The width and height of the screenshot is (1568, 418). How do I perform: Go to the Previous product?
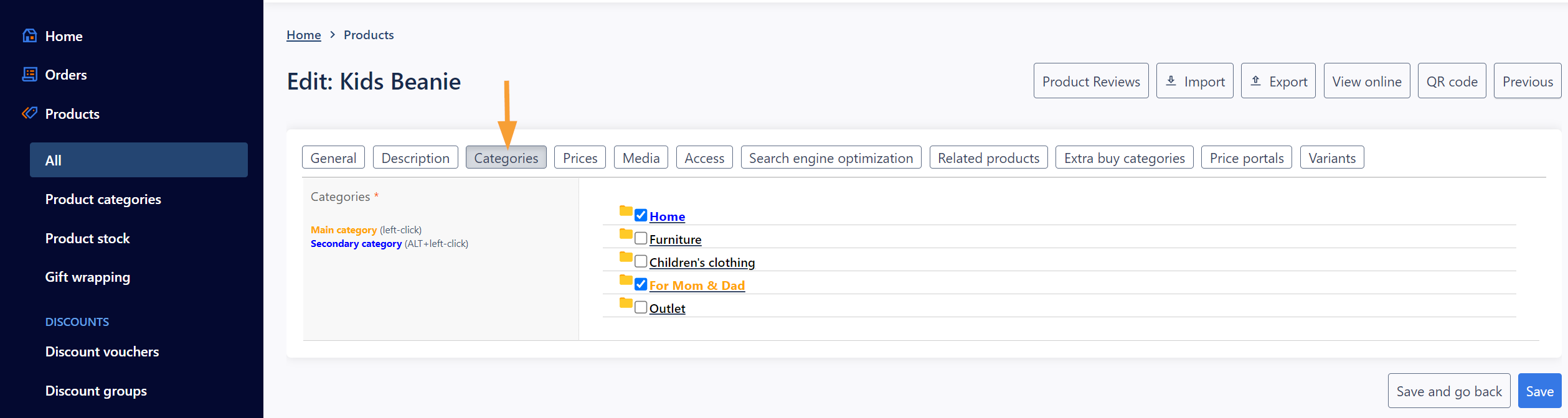(1528, 81)
